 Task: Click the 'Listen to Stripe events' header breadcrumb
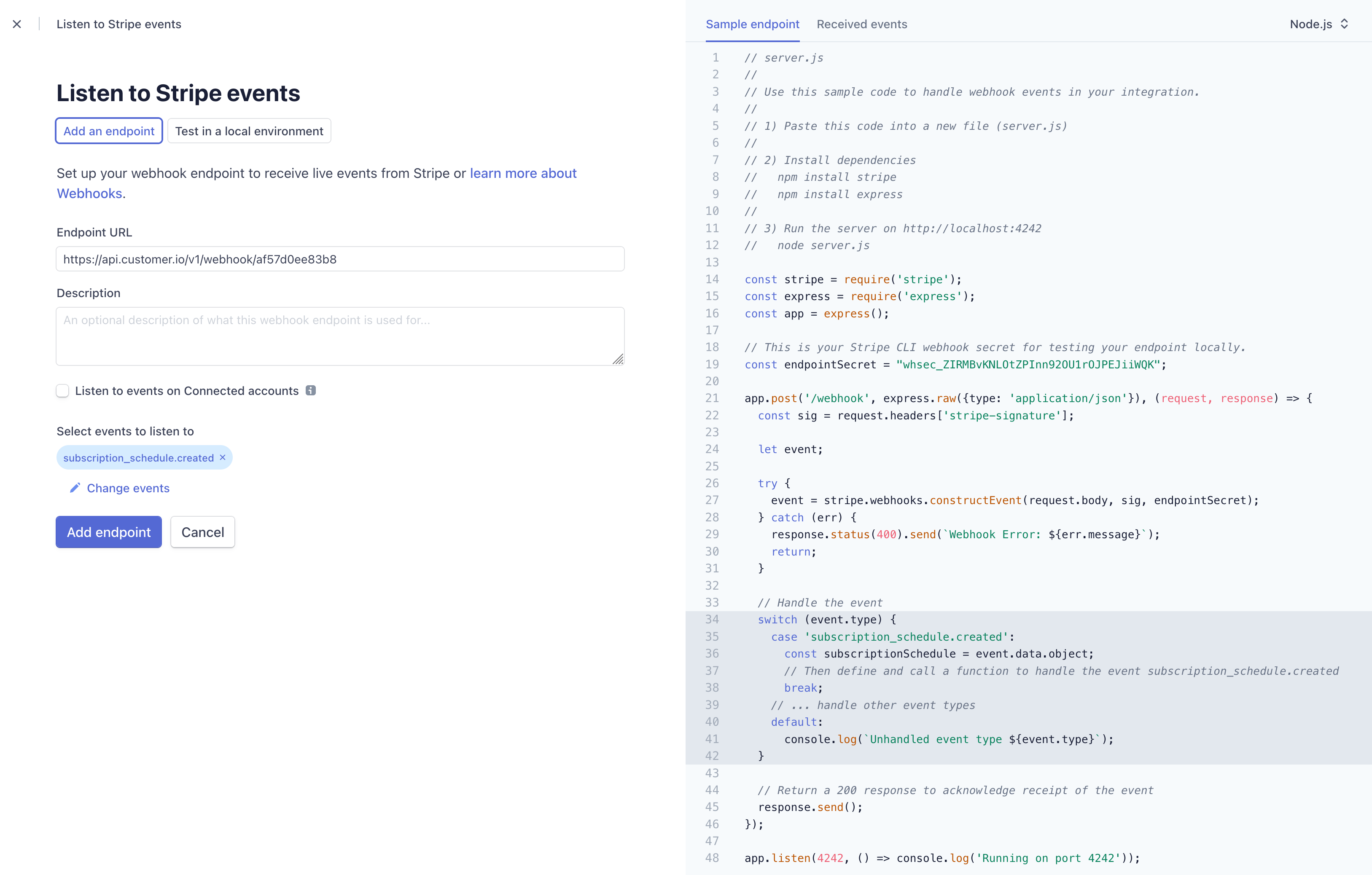coord(118,24)
